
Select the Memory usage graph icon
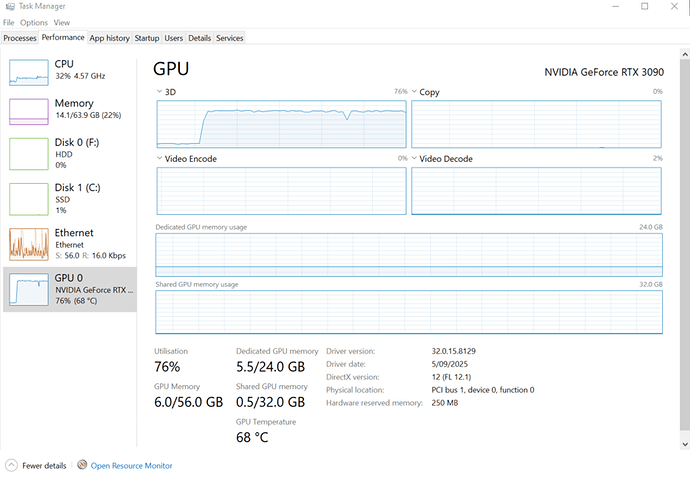[29, 110]
